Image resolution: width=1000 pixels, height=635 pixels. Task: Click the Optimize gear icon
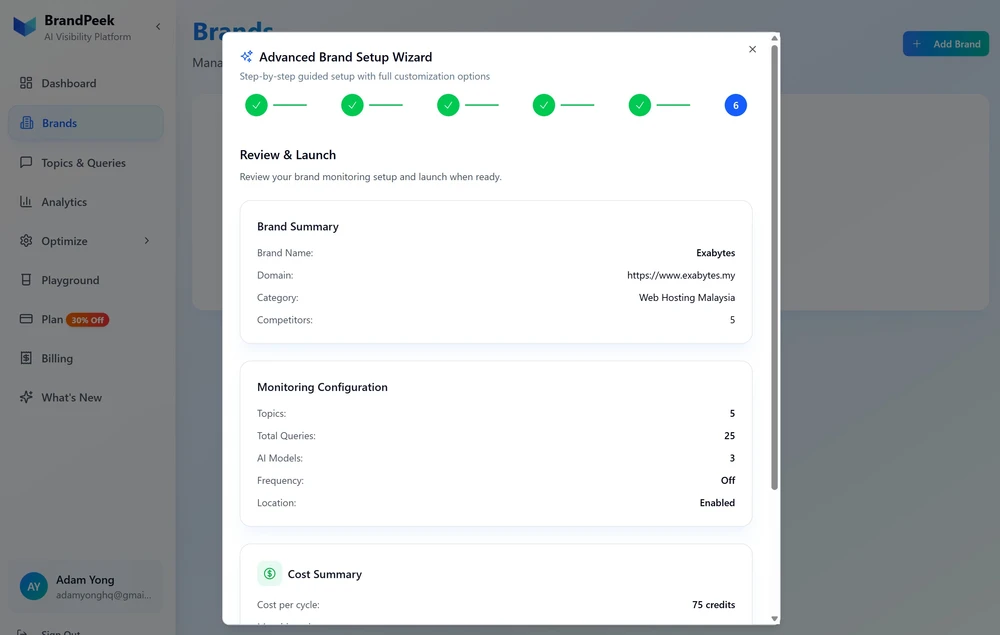[26, 241]
